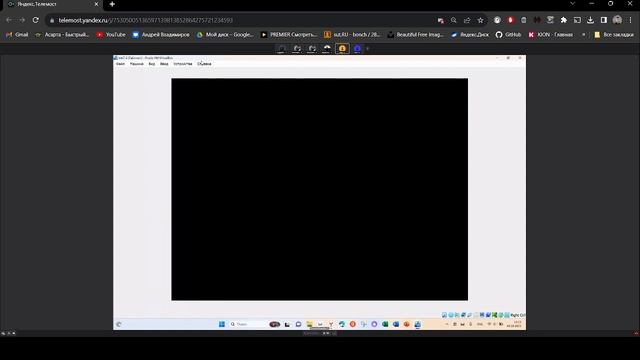Expand the hidden bookmarks chevron
The image size is (640, 360).
(x=583, y=35)
